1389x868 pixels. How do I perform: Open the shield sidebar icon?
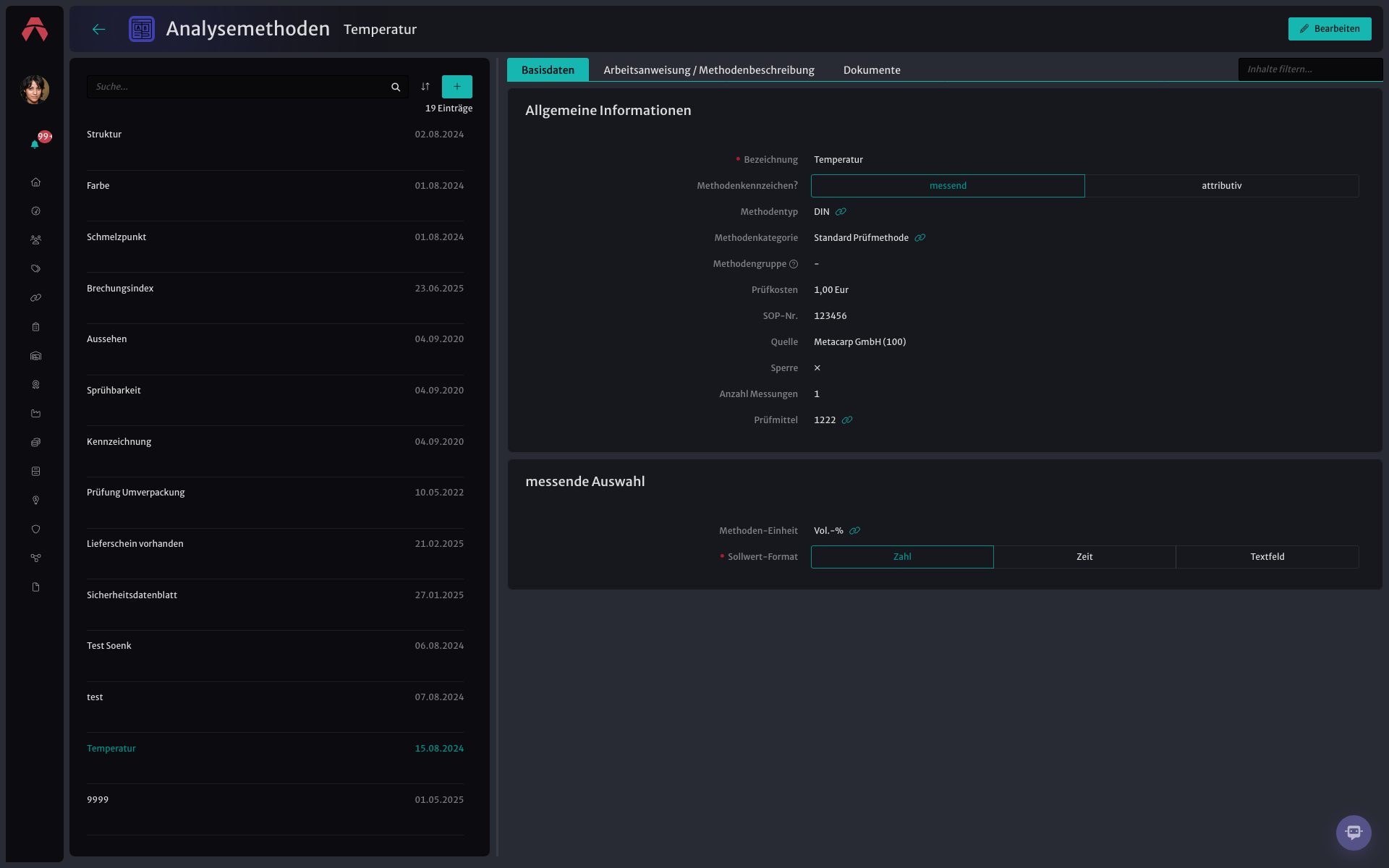35,529
